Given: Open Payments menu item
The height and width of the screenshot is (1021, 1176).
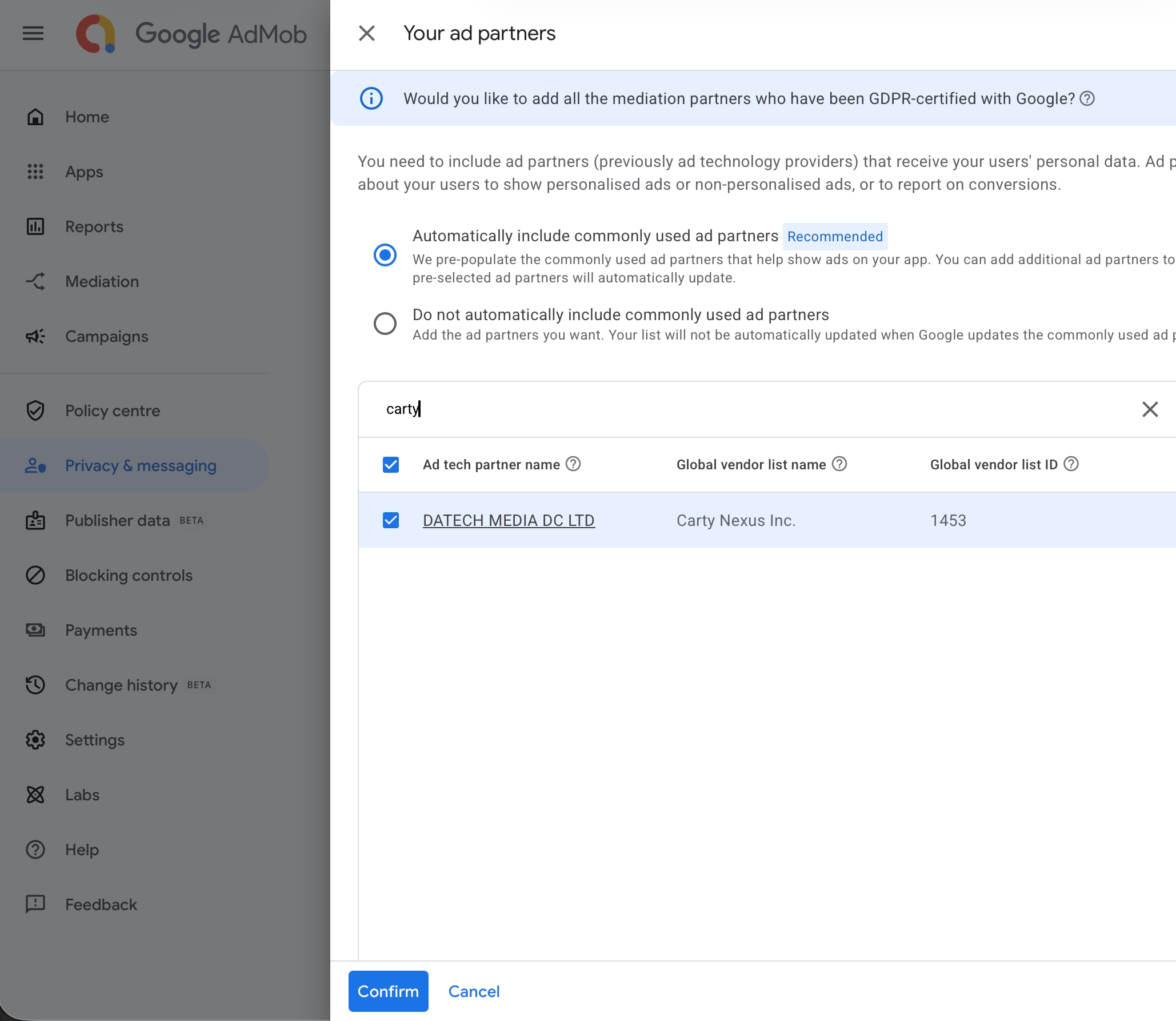Looking at the screenshot, I should (135, 630).
